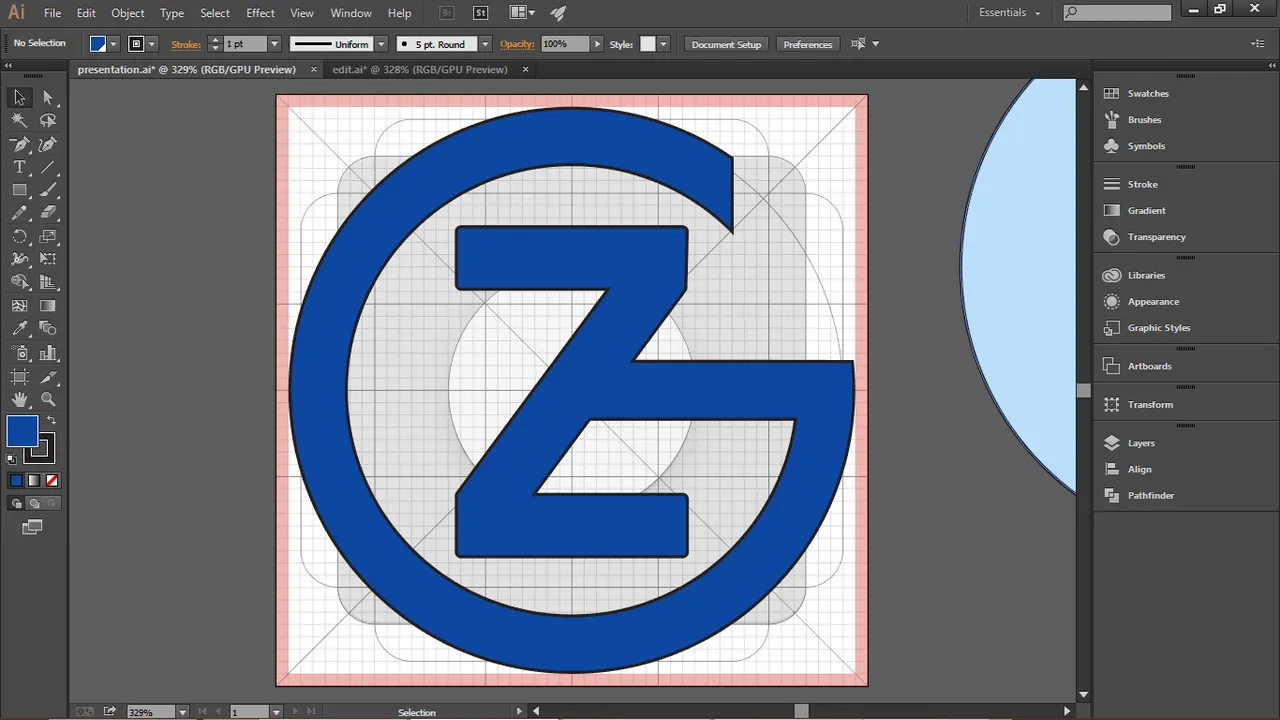
Task: Select the Free Transform tool
Action: pyautogui.click(x=48, y=260)
